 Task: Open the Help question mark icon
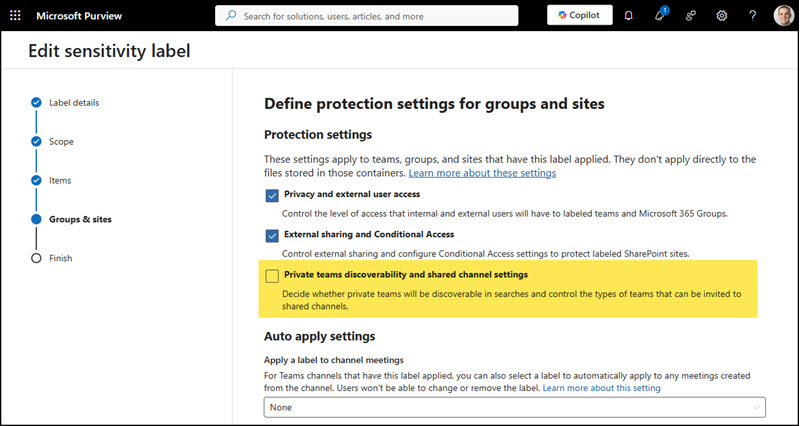(x=753, y=16)
